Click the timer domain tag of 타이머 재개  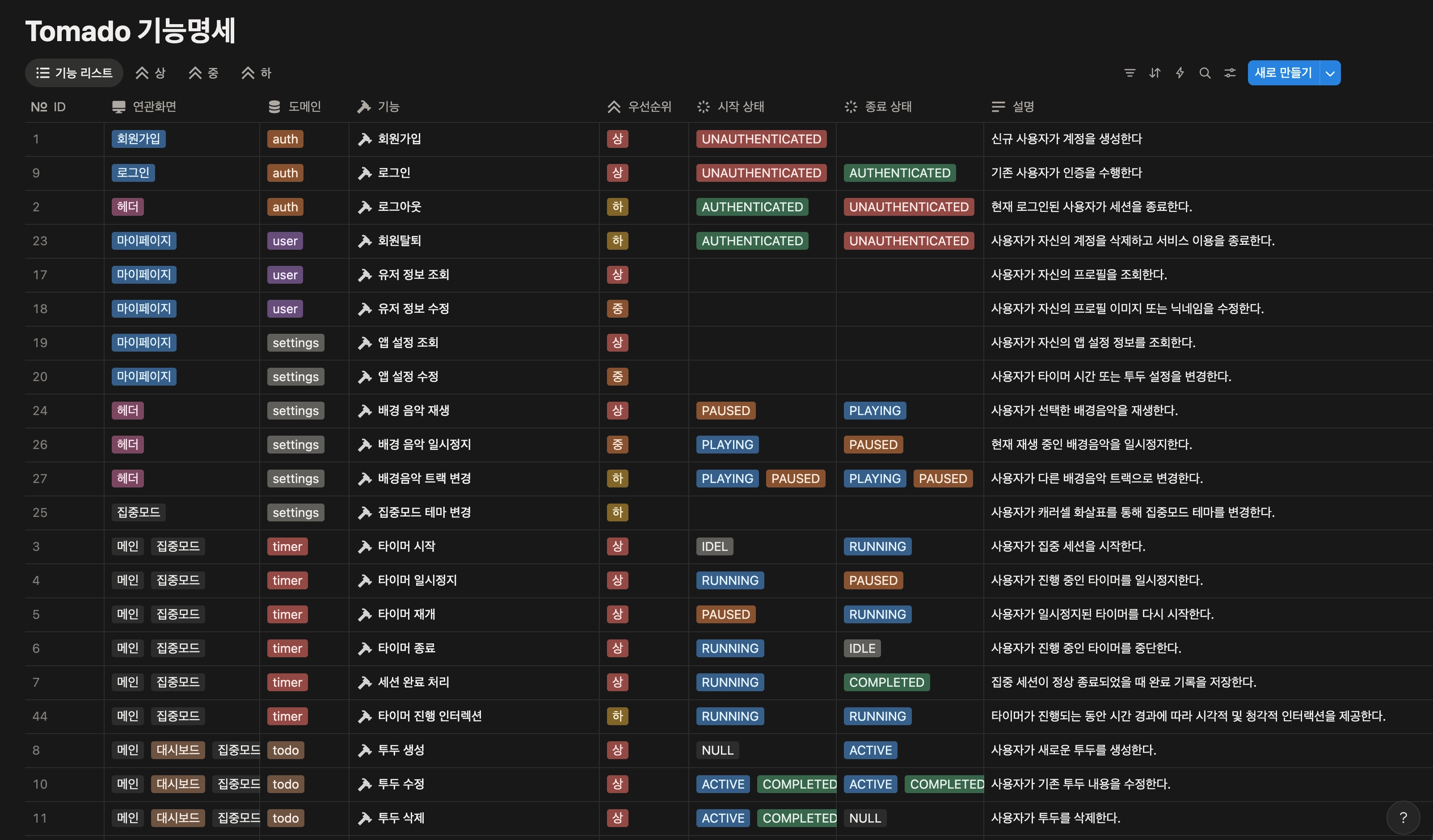click(287, 614)
